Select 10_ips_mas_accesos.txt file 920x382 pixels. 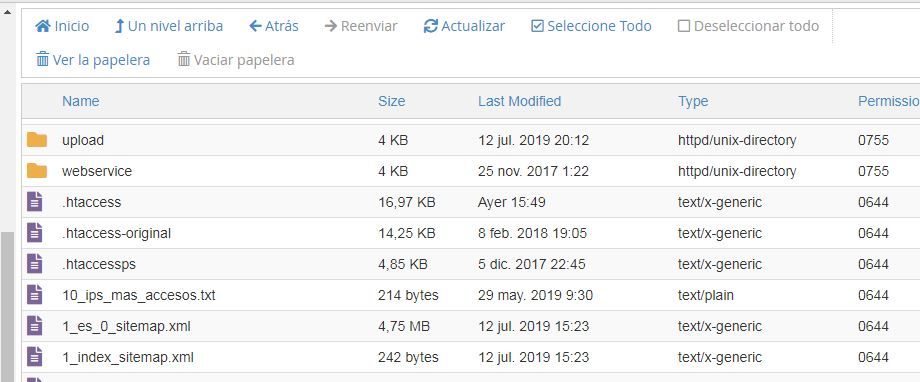point(138,295)
